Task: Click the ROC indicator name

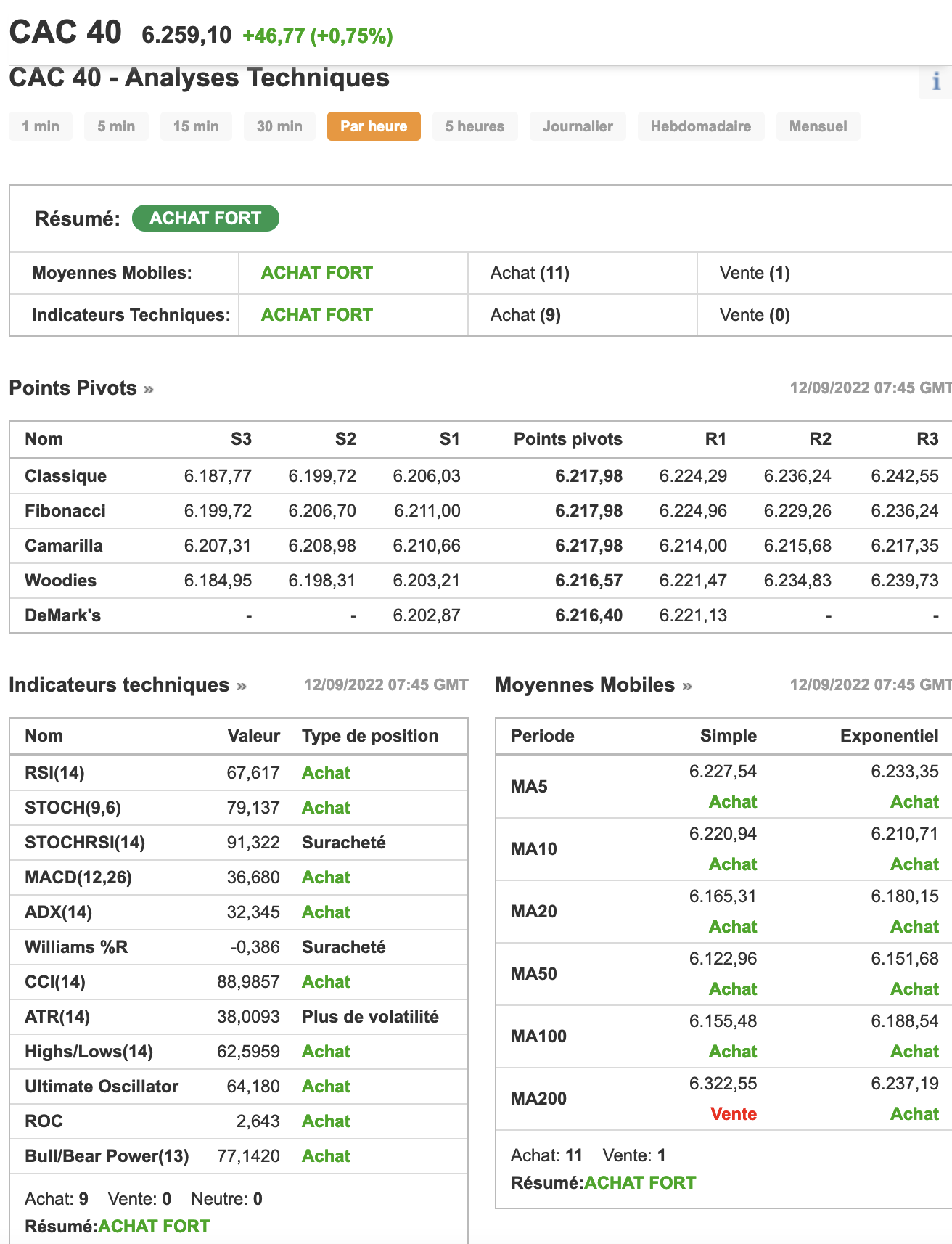Action: (44, 1121)
